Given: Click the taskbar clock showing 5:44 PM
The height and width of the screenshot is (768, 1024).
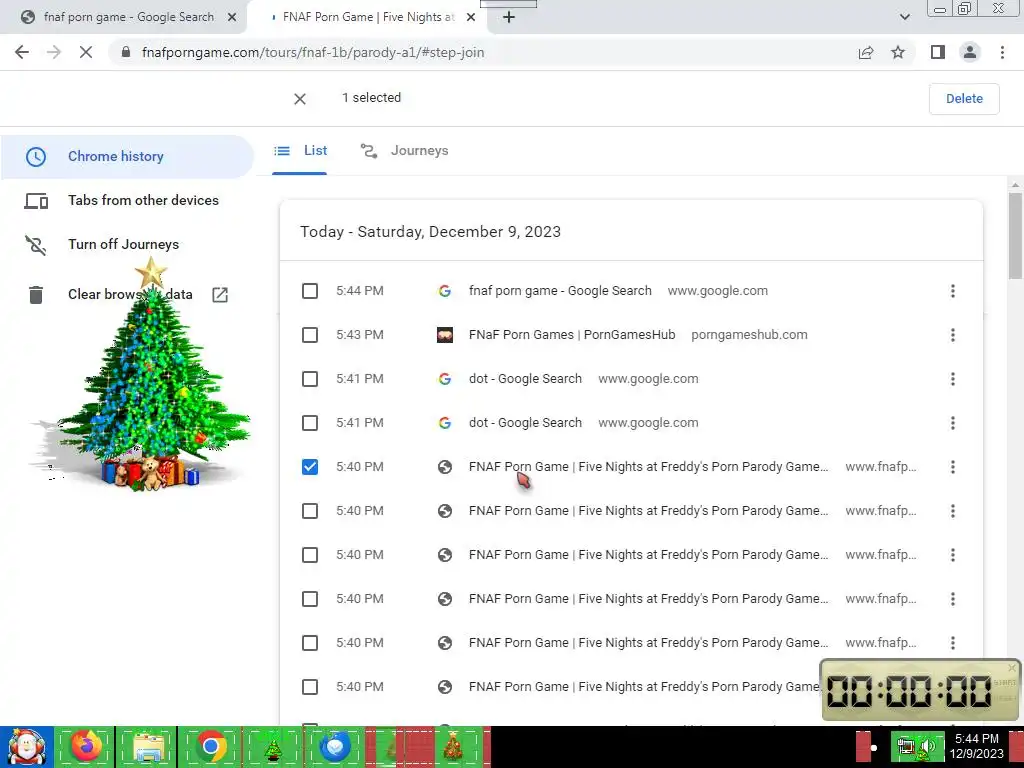Looking at the screenshot, I should coord(976,746).
